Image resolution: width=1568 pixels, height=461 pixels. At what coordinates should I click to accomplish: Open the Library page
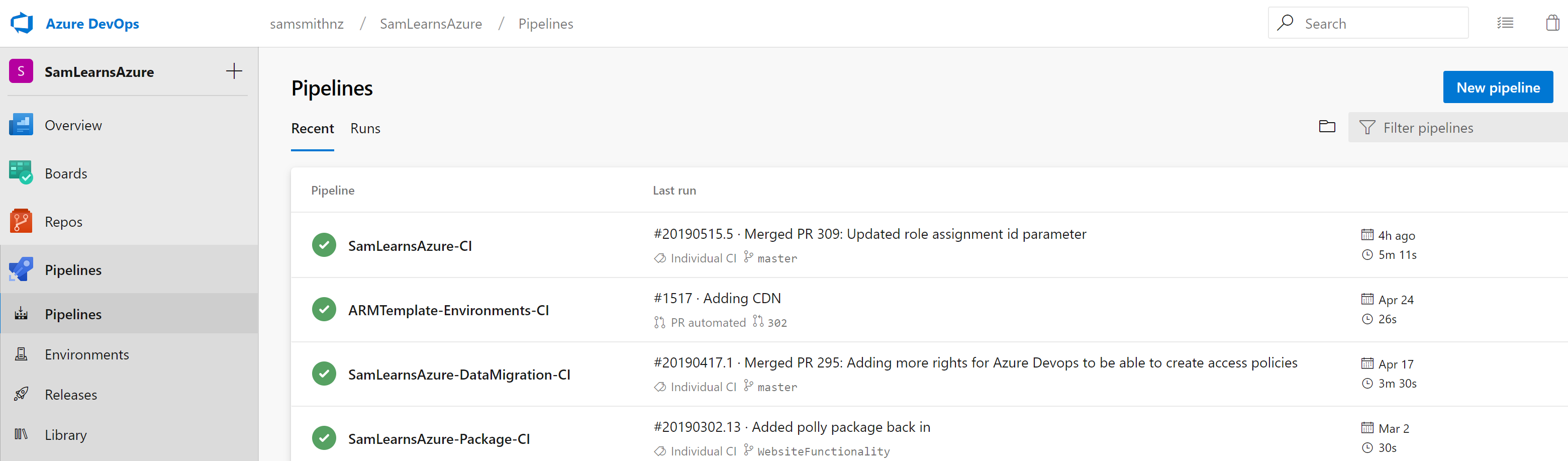click(66, 435)
